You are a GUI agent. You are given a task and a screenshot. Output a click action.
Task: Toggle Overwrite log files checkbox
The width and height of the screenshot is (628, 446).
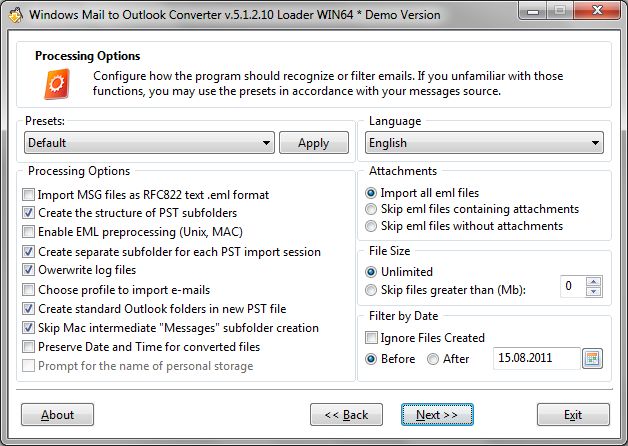click(x=29, y=271)
